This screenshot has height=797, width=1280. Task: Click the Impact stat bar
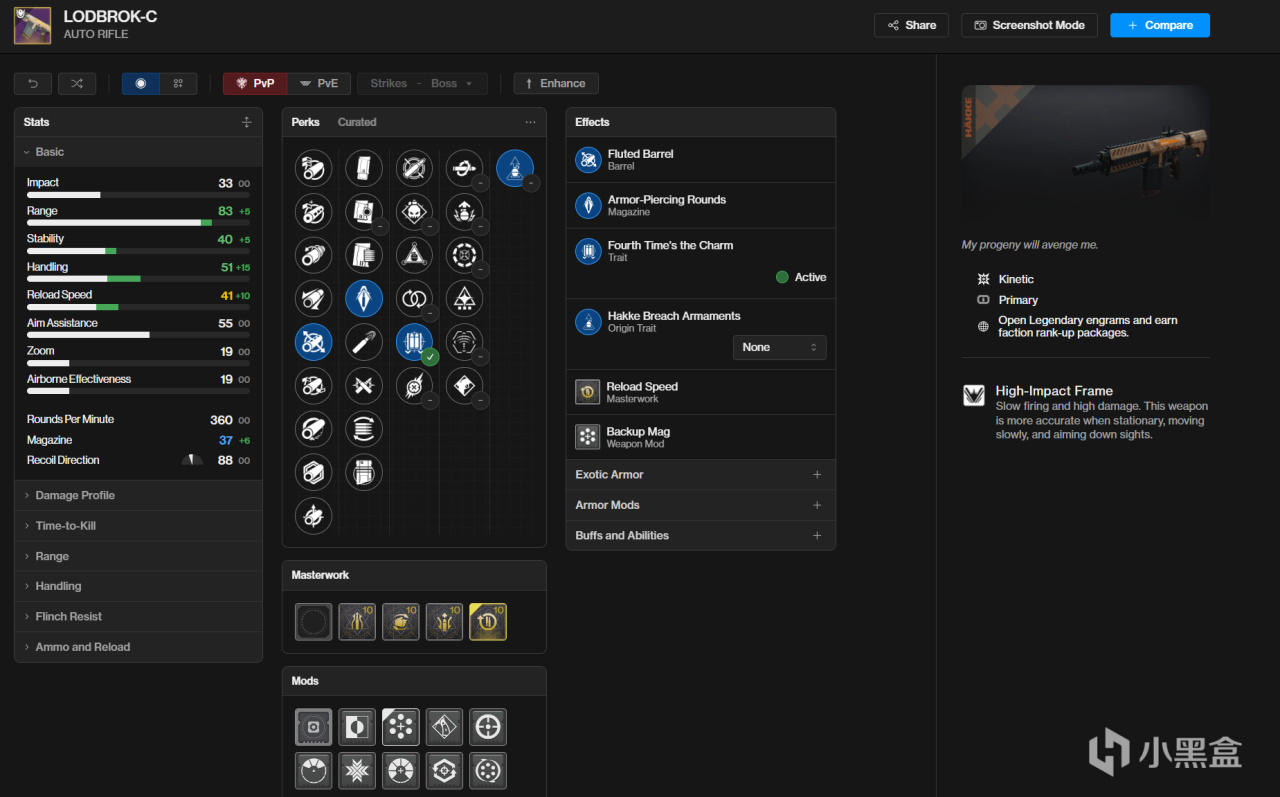click(138, 195)
